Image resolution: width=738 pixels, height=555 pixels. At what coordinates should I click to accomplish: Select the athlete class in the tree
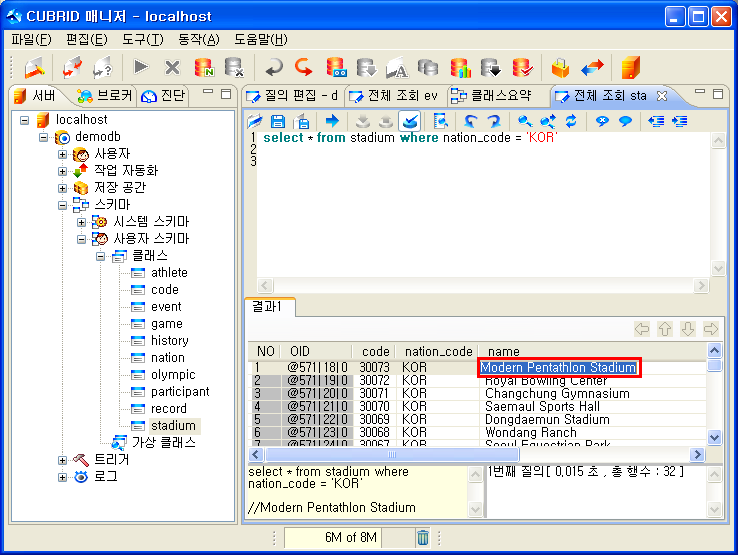tap(169, 272)
